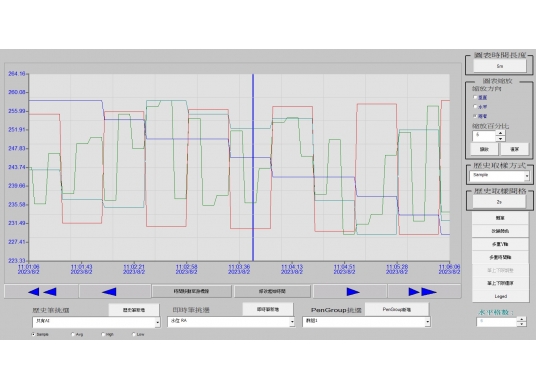Click the blue vertical cursor line on chart
The width and height of the screenshot is (536, 390).
point(253,167)
